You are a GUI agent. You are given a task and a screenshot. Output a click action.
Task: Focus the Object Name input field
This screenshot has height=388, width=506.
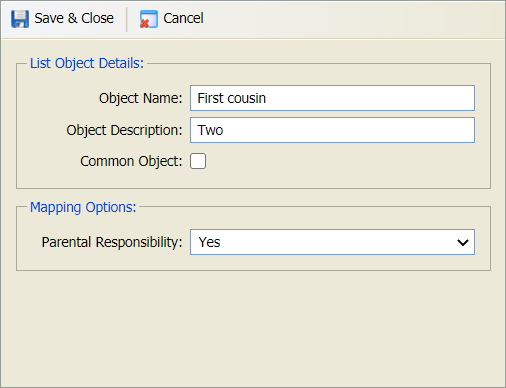coord(332,98)
